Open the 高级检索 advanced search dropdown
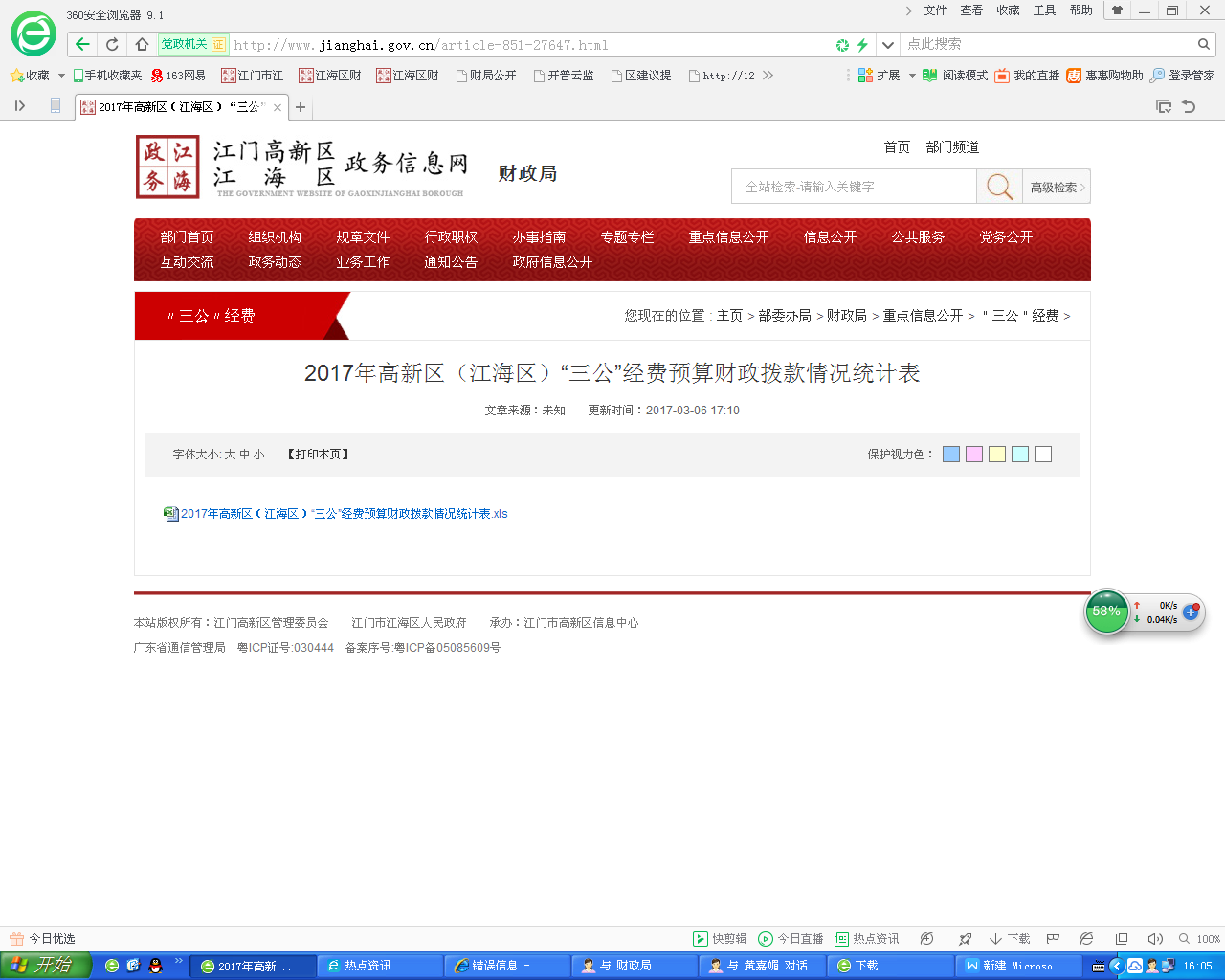This screenshot has width=1225, height=980. pos(1057,187)
